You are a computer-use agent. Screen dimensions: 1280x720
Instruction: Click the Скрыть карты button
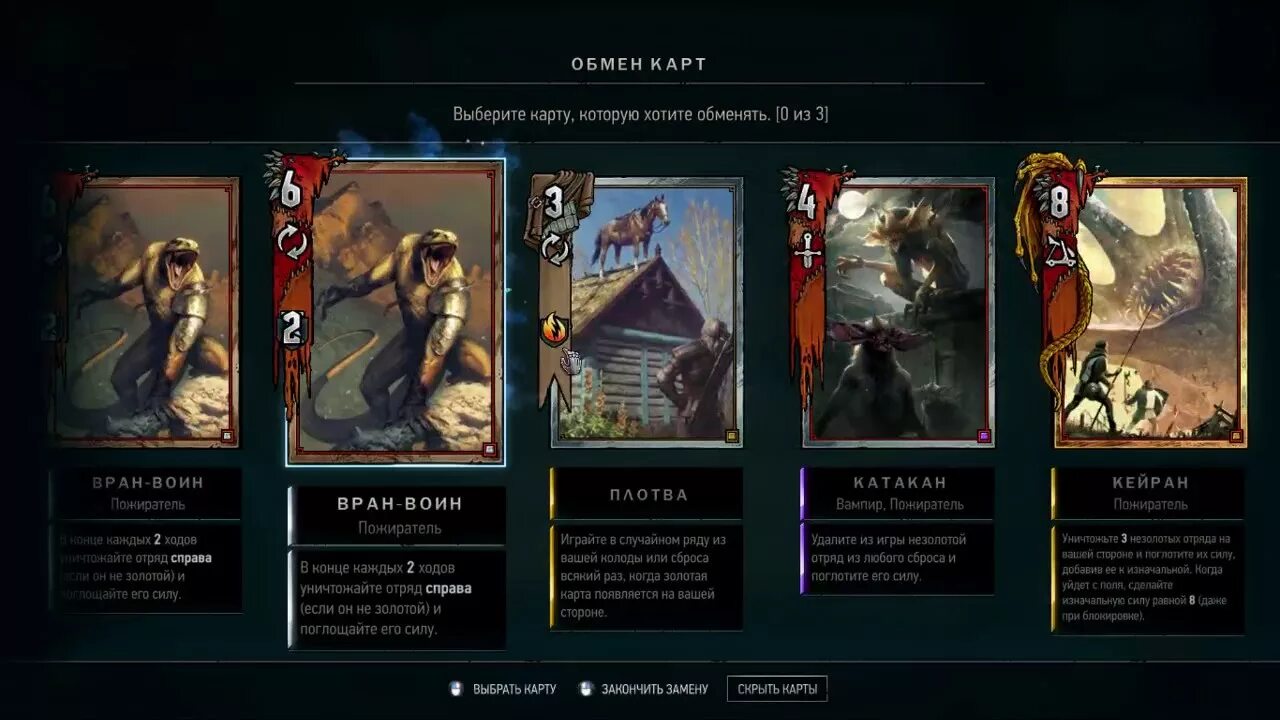[x=777, y=689]
